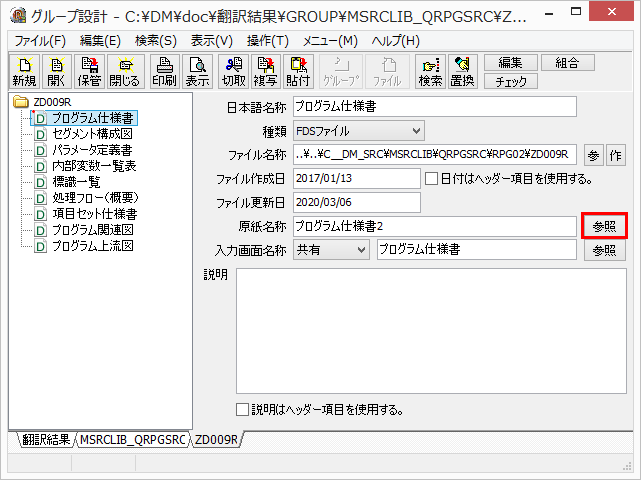Click the ファイル toolbar icon
Screen dimensions: 641x480
coord(387,72)
